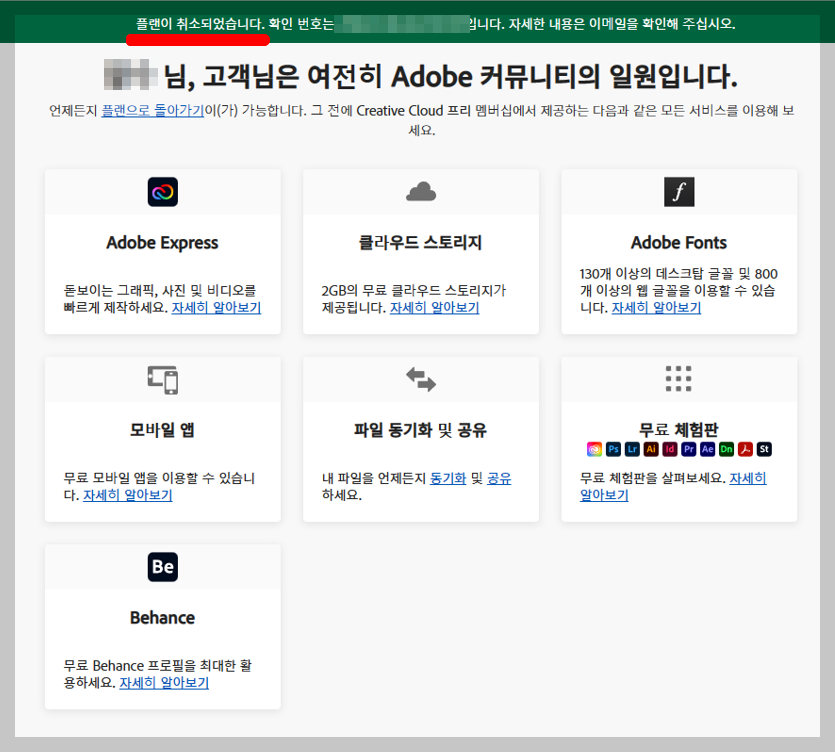Open the Acrobat icon in the trials row
The width and height of the screenshot is (835, 752).
745,449
